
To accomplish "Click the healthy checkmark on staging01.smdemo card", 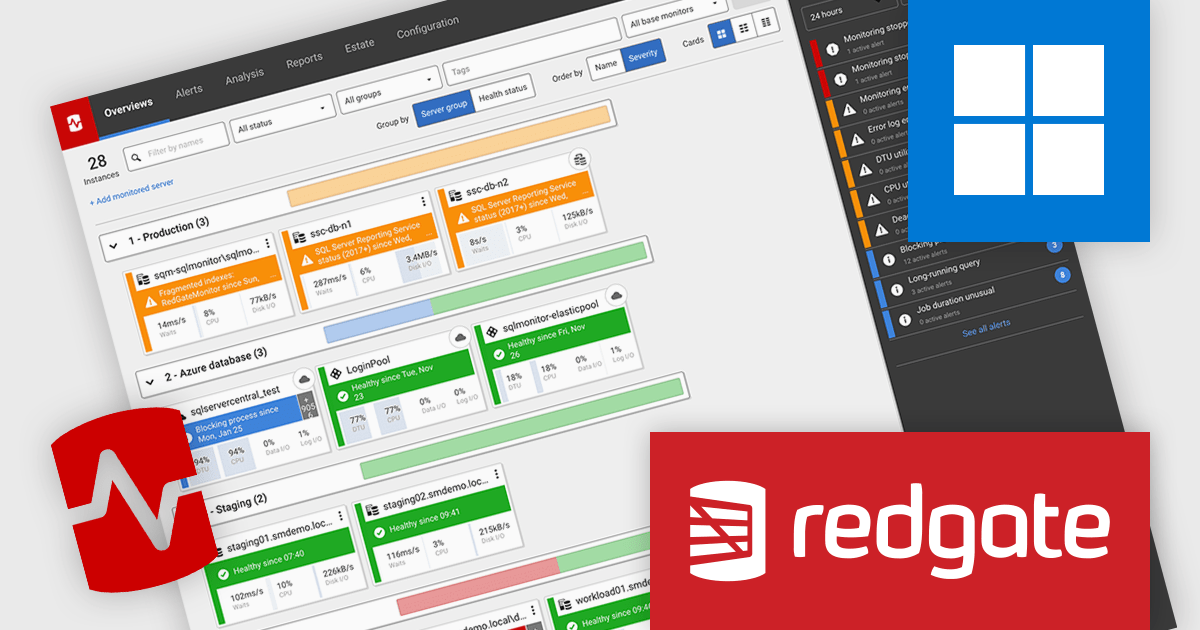I will pyautogui.click(x=224, y=575).
